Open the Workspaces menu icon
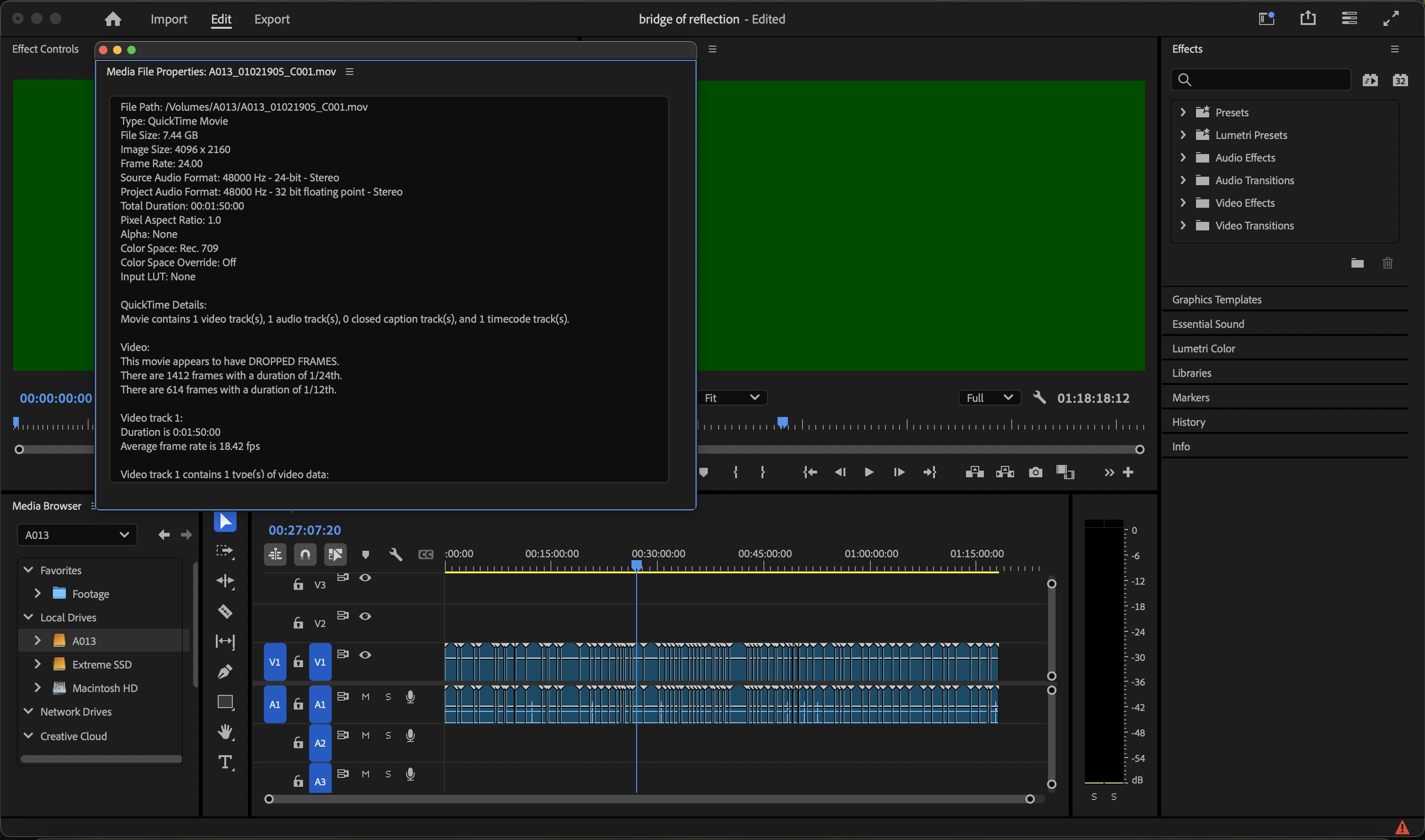The height and width of the screenshot is (840, 1425). pos(1350,19)
